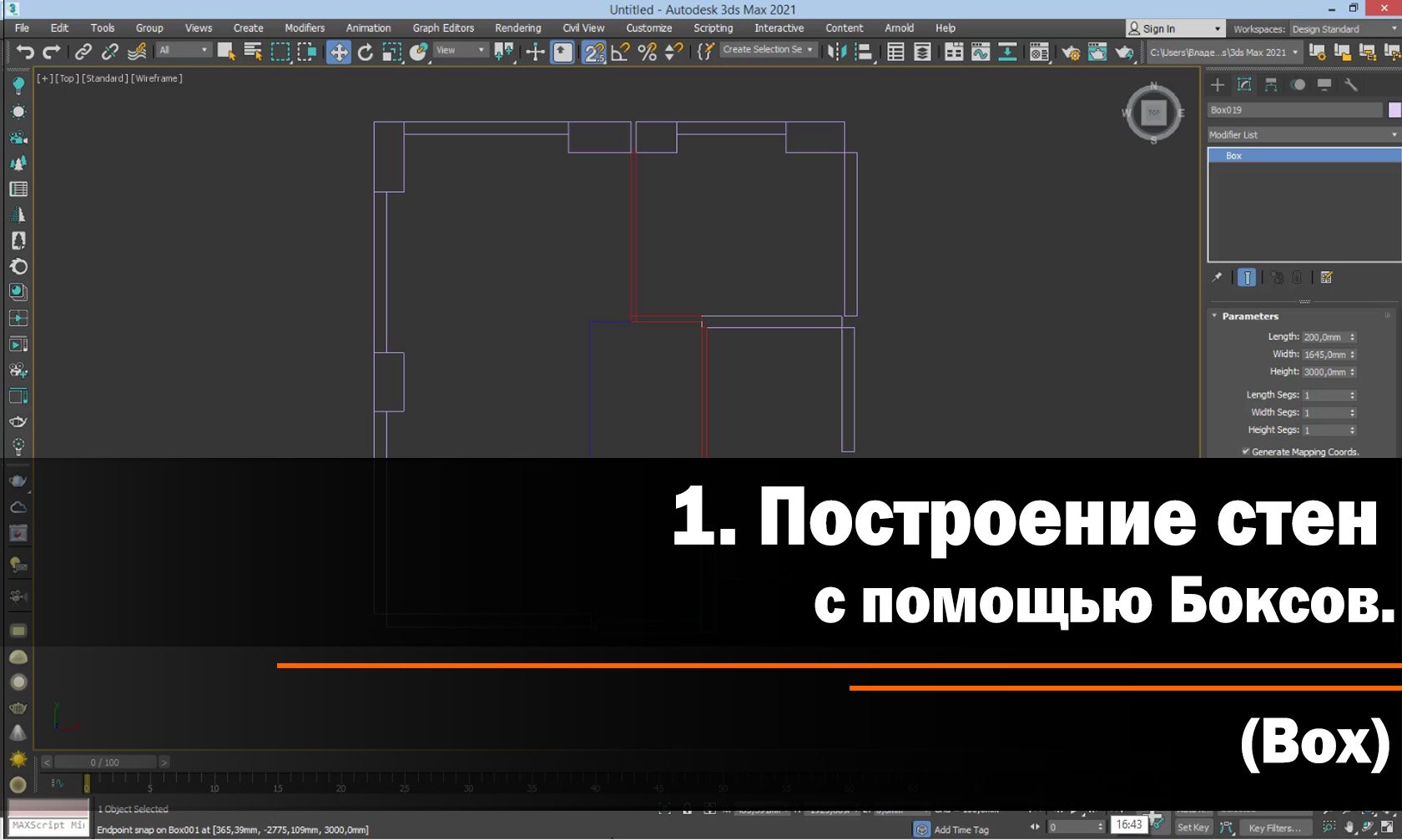
Task: Select the Select and Move tool
Action: 338,52
